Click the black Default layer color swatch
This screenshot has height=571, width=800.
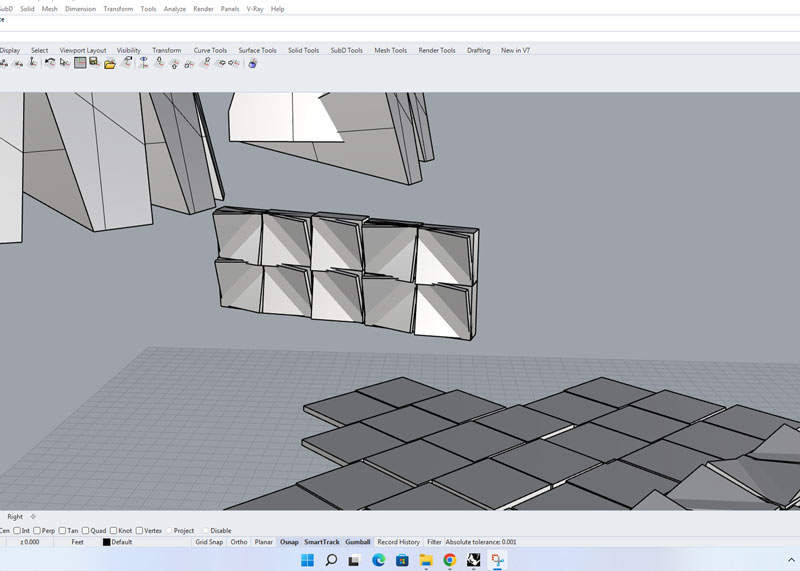pyautogui.click(x=106, y=542)
